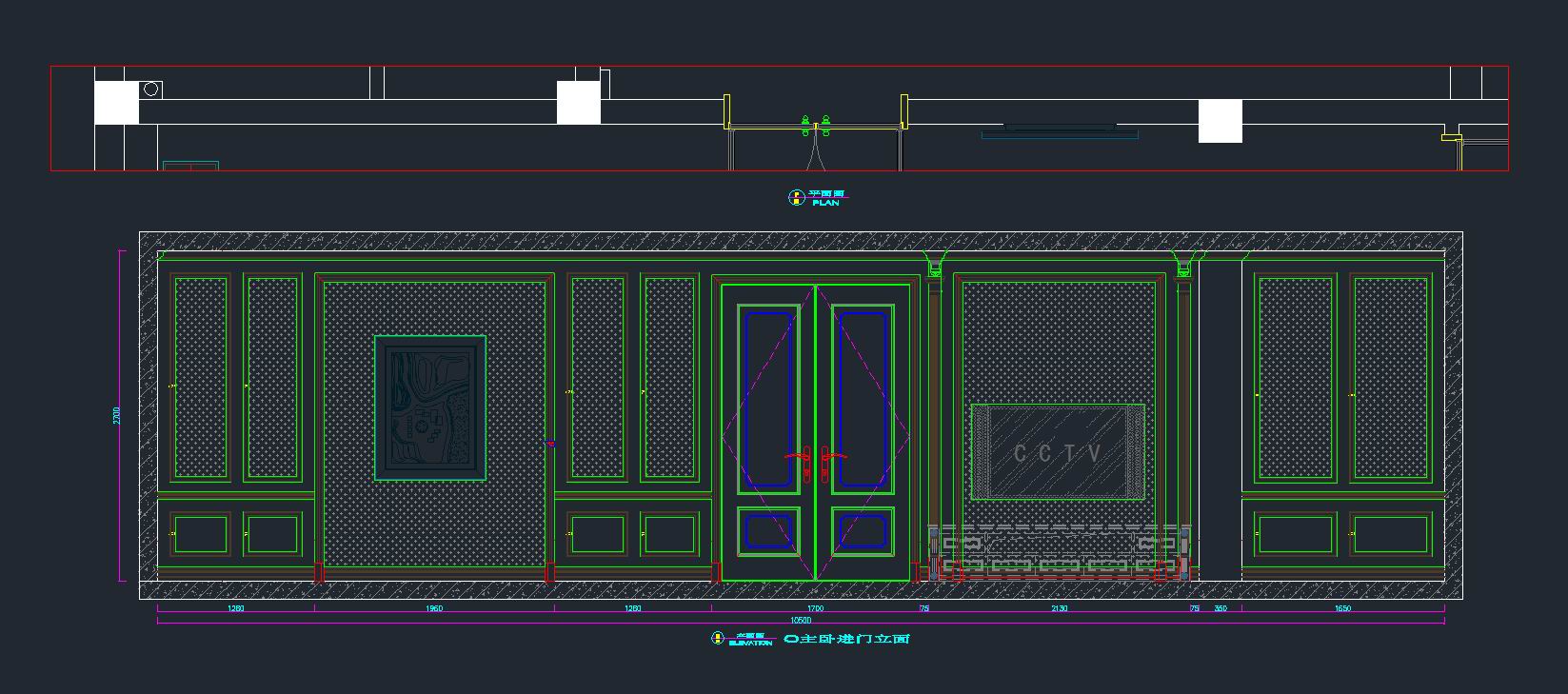1568x694 pixels.
Task: Select the elevation title text in Chinese
Action: click(x=846, y=639)
